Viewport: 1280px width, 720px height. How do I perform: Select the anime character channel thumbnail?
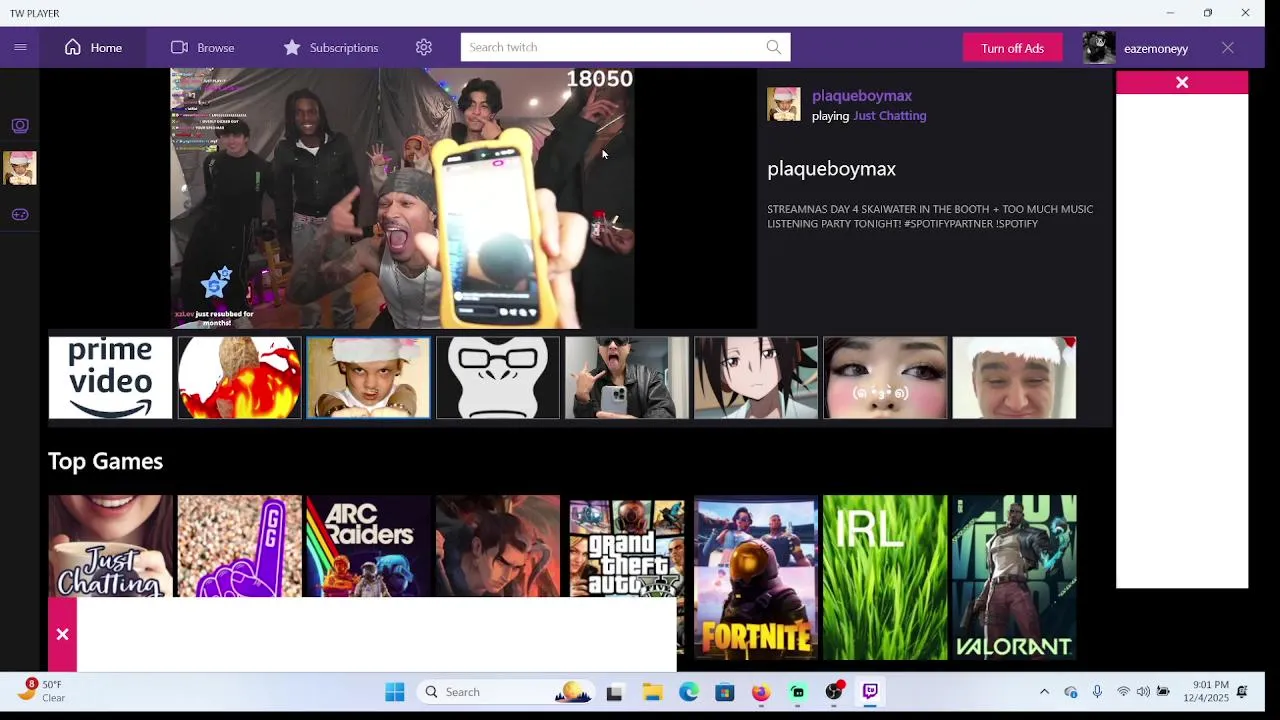click(x=755, y=378)
